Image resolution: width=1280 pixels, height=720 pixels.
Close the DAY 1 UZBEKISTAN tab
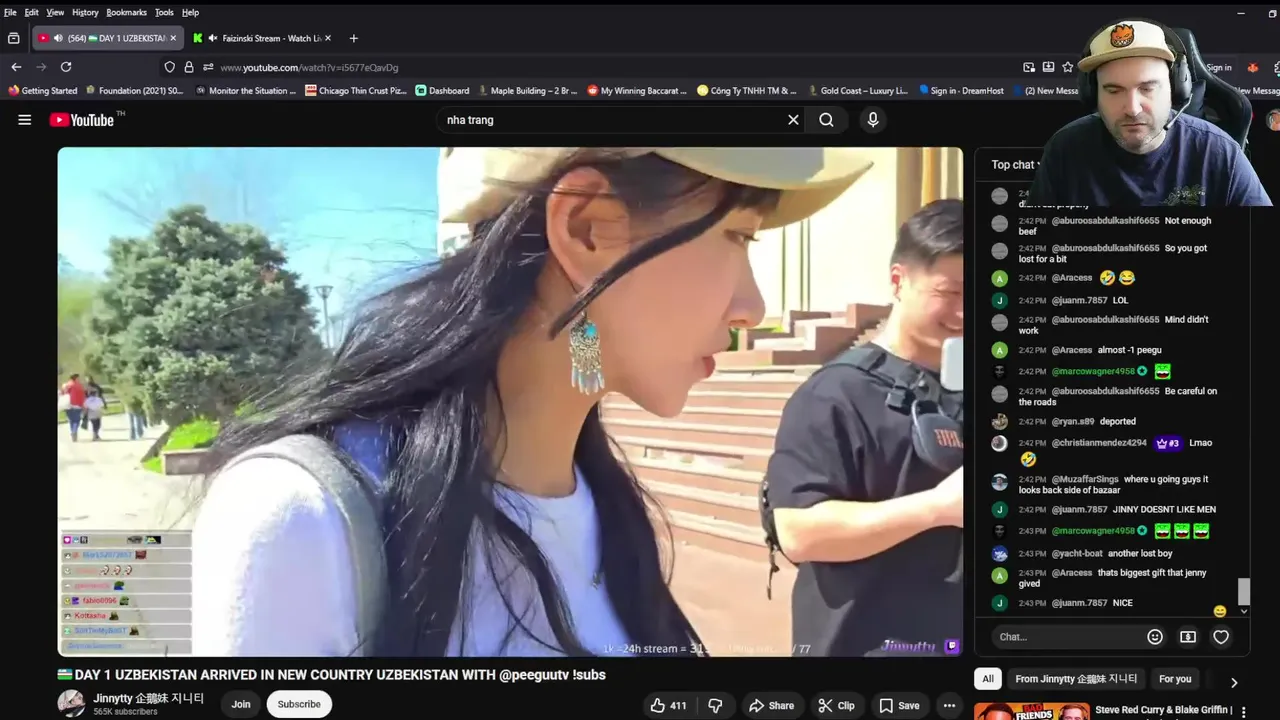point(173,38)
